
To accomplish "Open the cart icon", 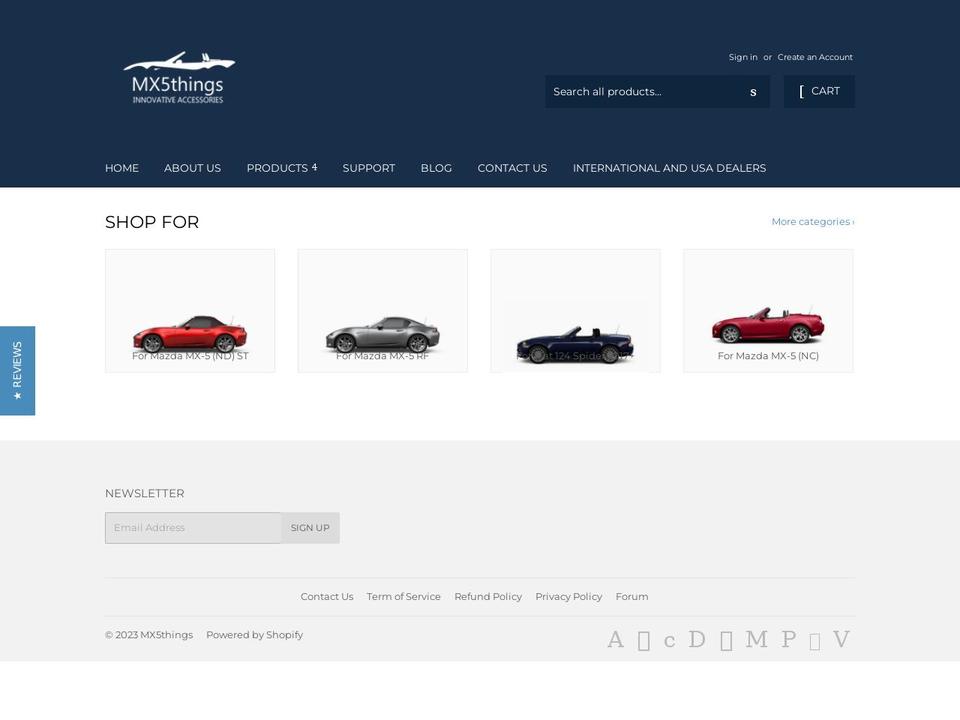I will pos(819,91).
